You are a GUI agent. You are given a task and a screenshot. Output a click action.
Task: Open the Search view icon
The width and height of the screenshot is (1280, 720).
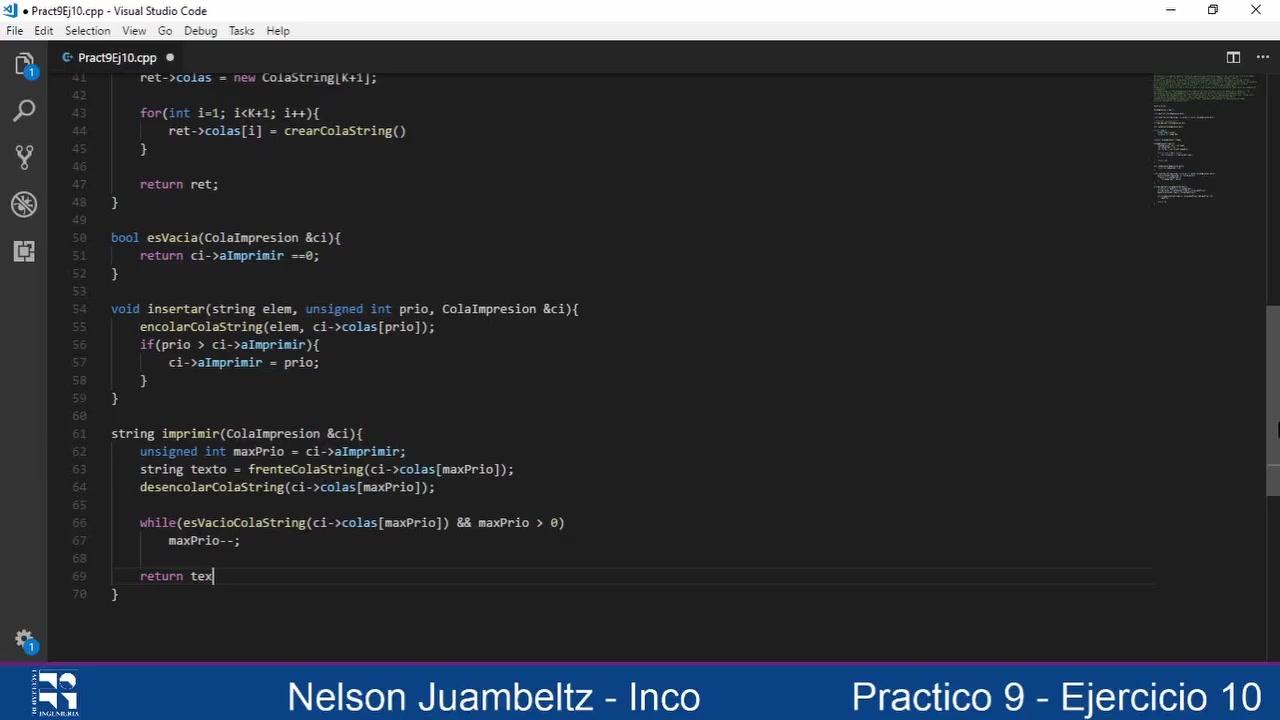point(25,110)
